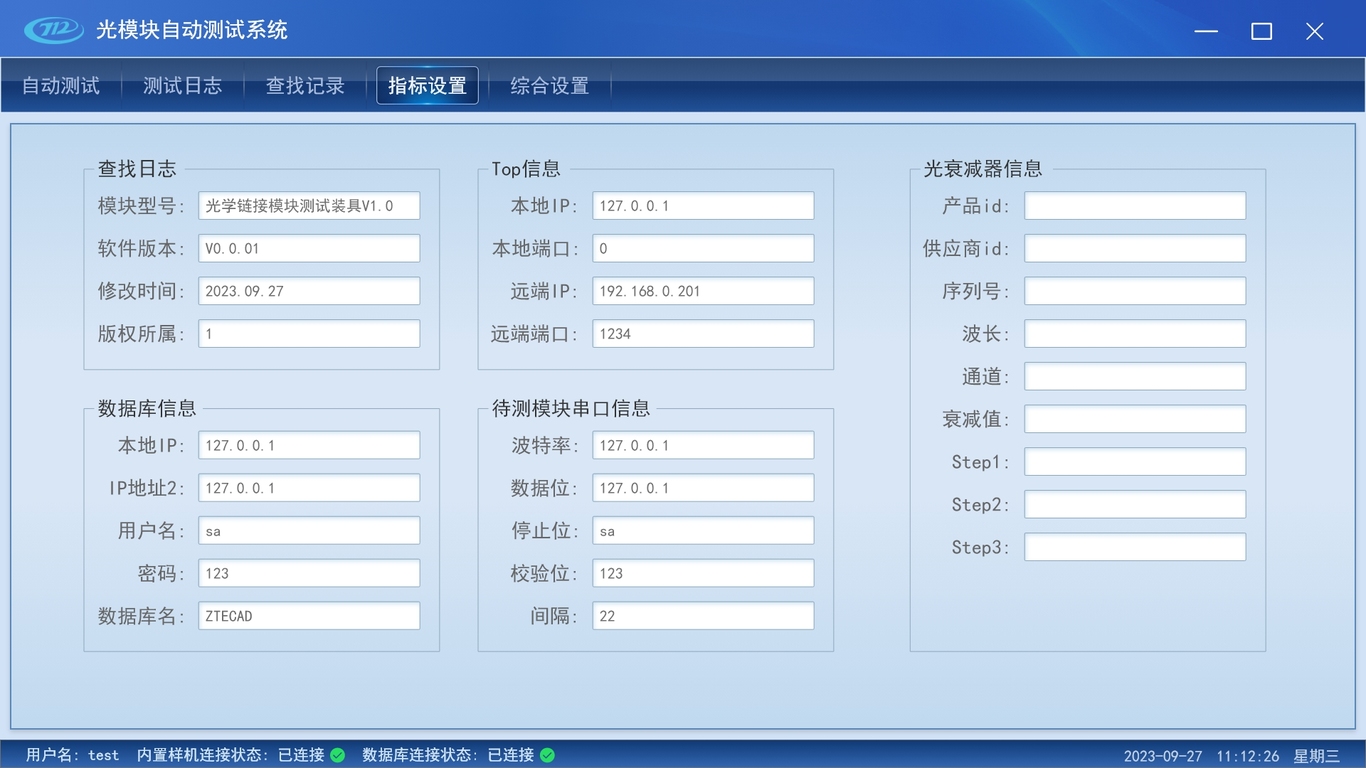Click the 序列号 field
The image size is (1366, 768).
[1135, 291]
